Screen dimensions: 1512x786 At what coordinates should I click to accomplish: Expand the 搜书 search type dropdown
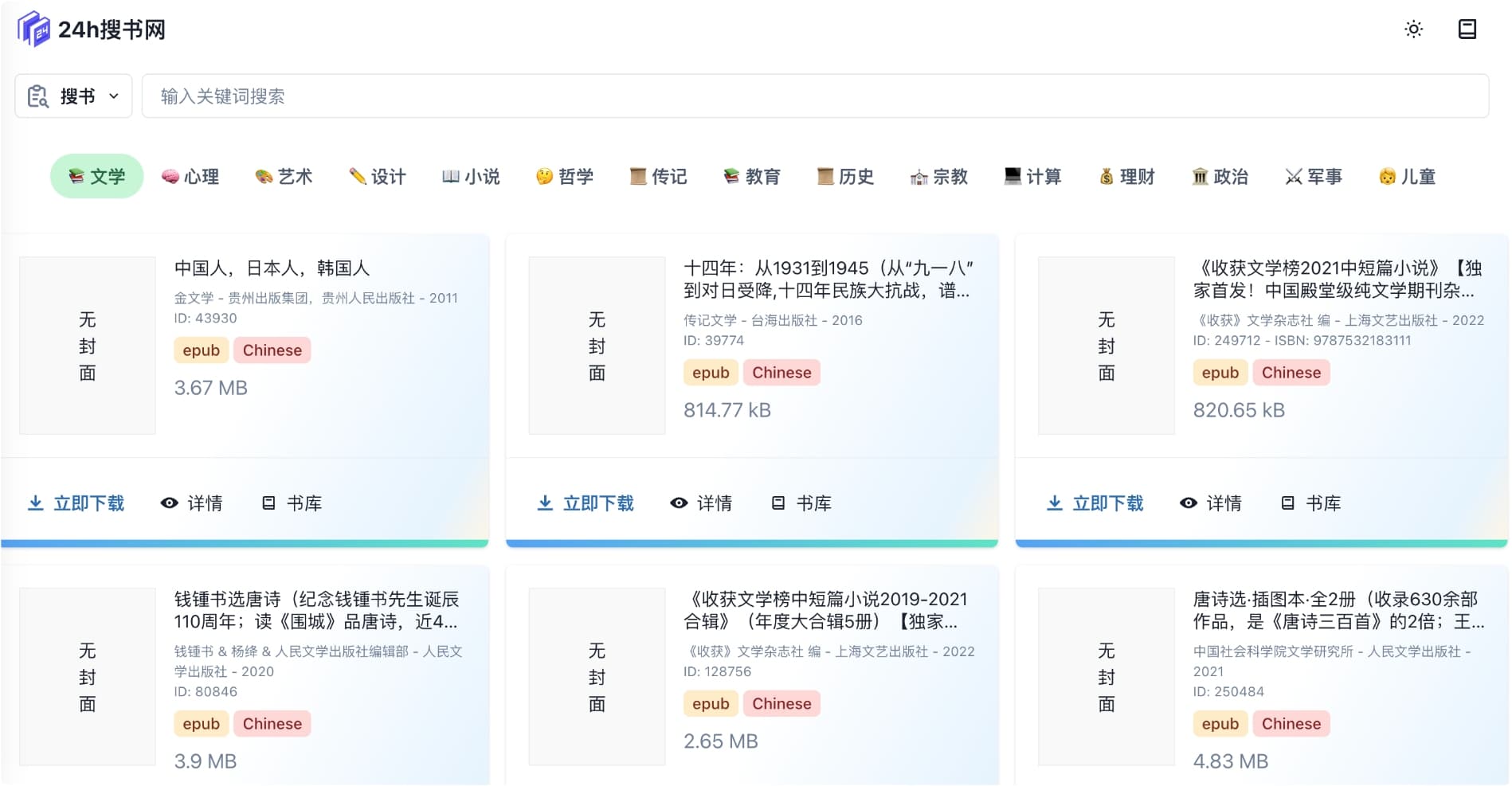[x=73, y=96]
